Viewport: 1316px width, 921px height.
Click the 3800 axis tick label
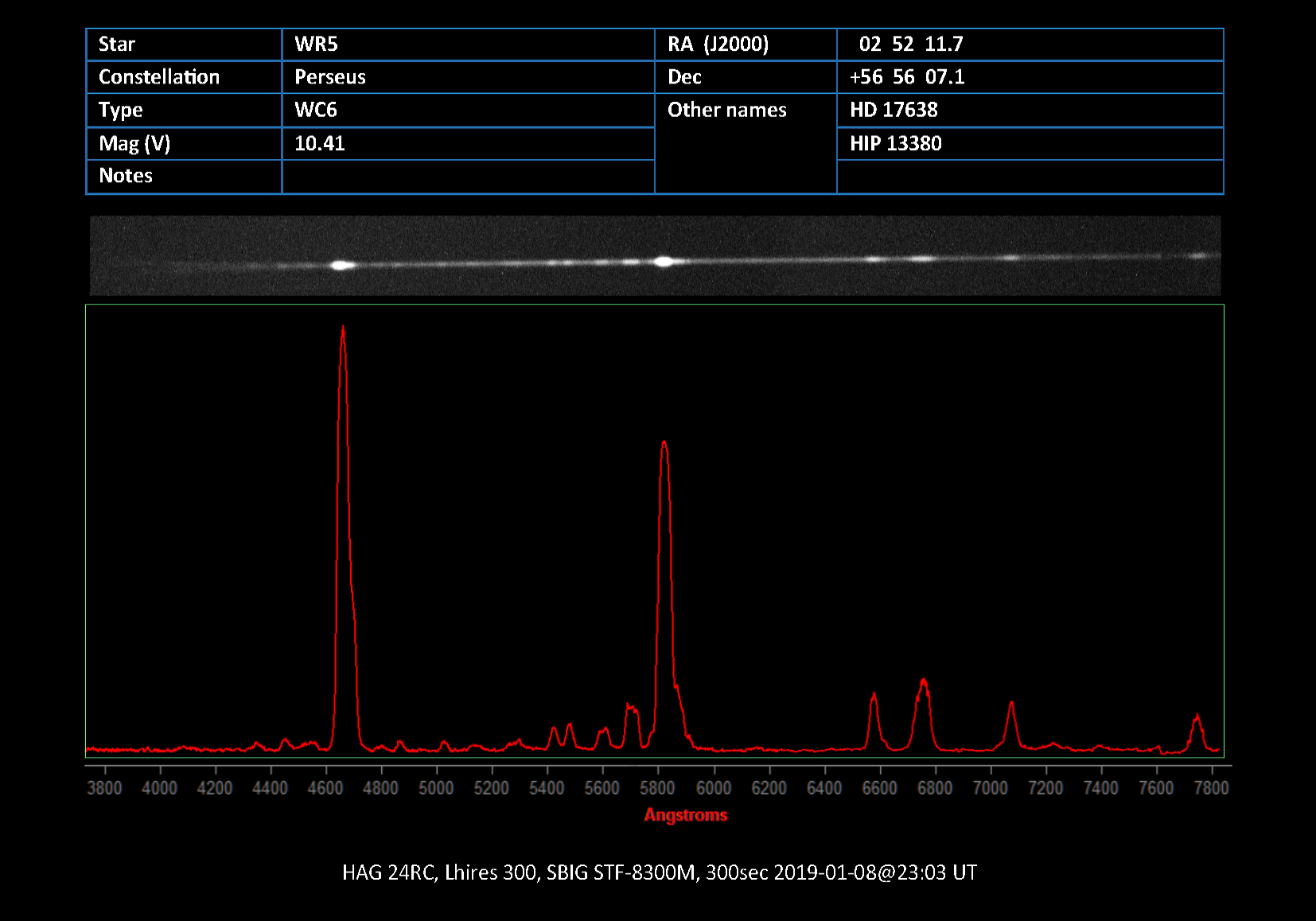(104, 788)
